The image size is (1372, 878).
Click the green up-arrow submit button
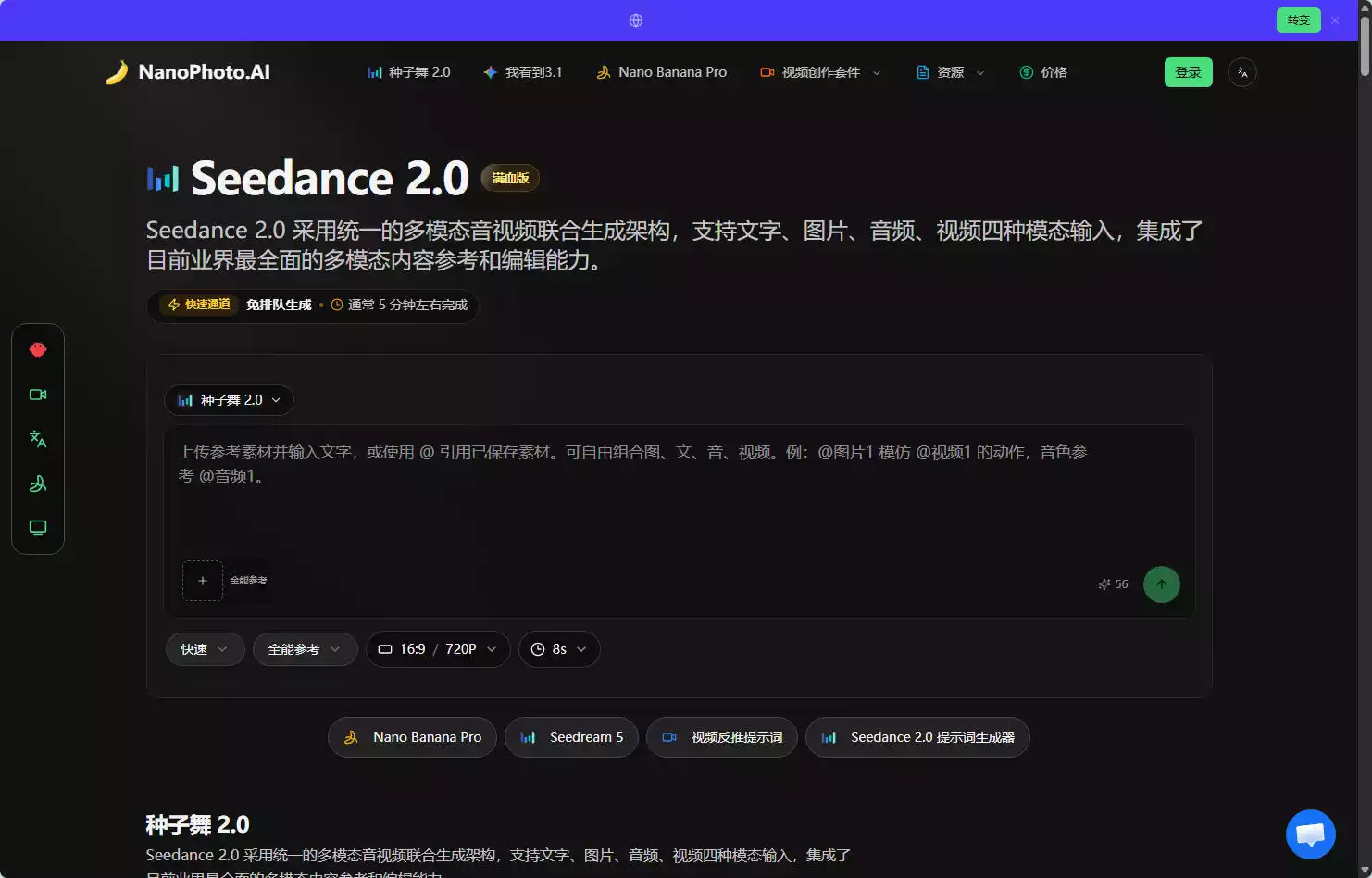pos(1162,584)
